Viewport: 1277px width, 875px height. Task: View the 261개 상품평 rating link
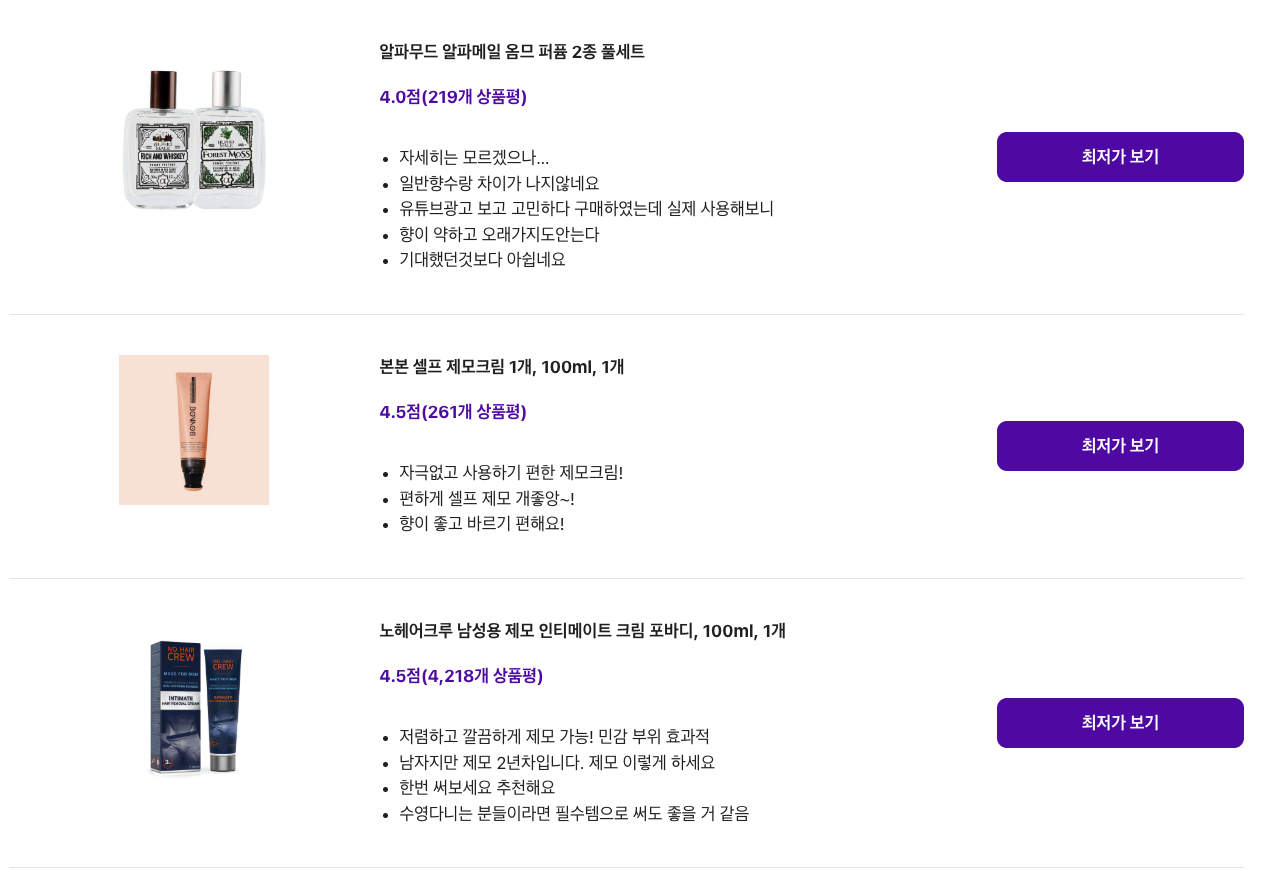(452, 411)
